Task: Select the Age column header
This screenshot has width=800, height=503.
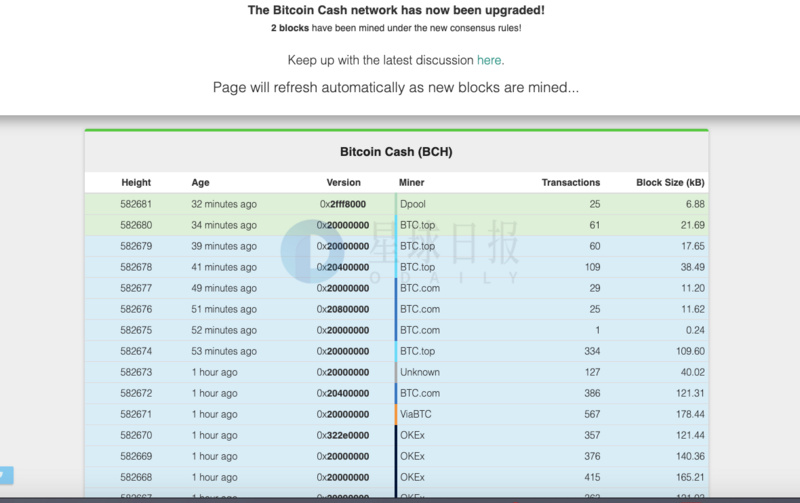Action: (x=201, y=183)
